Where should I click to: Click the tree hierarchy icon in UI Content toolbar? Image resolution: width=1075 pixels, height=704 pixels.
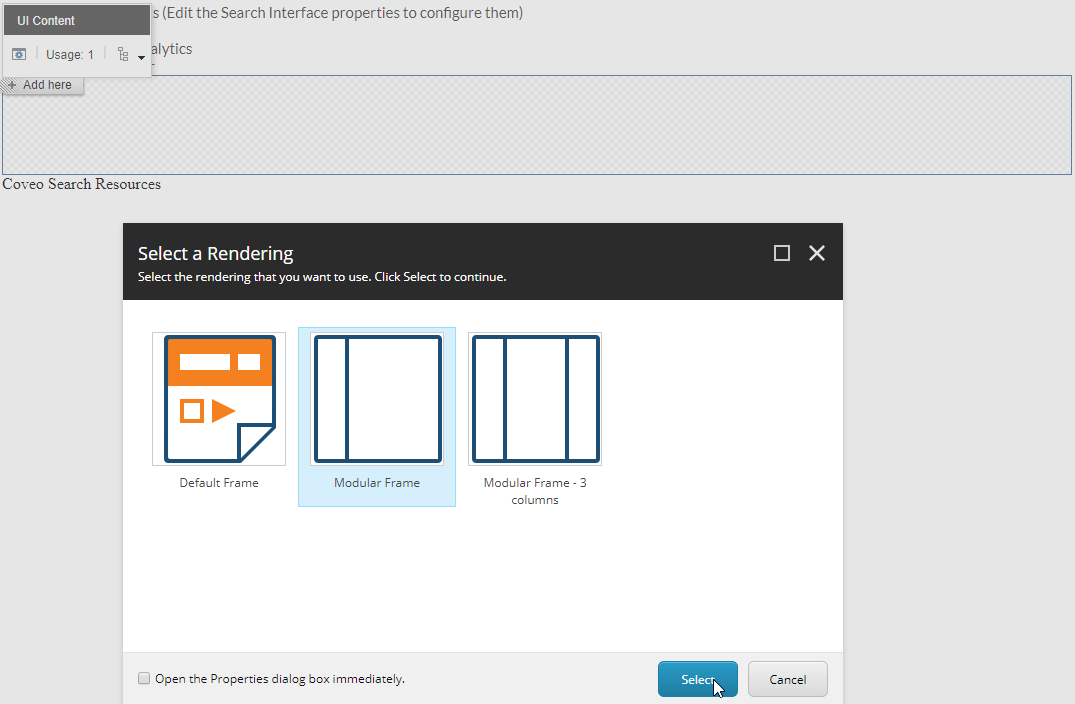[x=122, y=53]
